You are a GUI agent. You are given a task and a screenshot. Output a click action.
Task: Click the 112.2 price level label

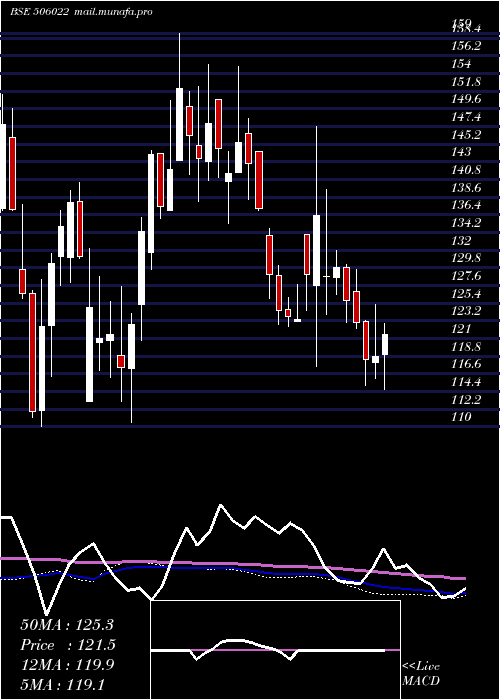(465, 400)
